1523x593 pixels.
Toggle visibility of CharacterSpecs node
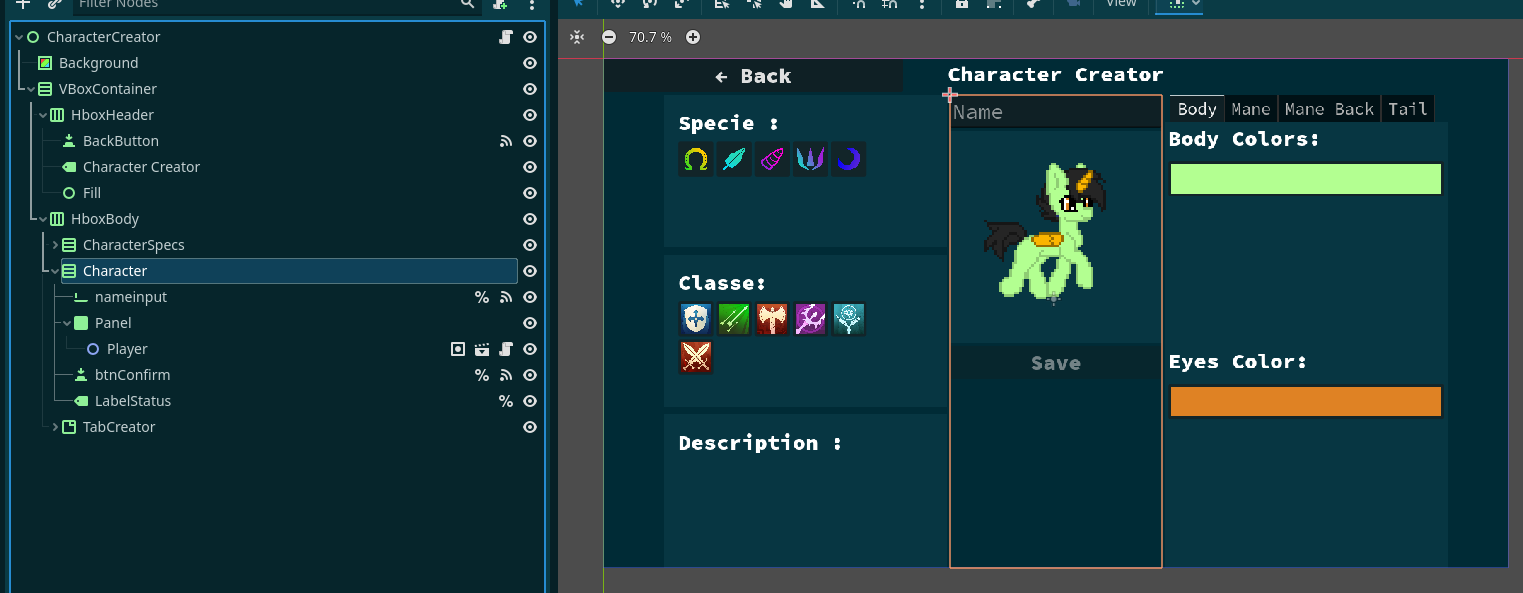tap(530, 245)
